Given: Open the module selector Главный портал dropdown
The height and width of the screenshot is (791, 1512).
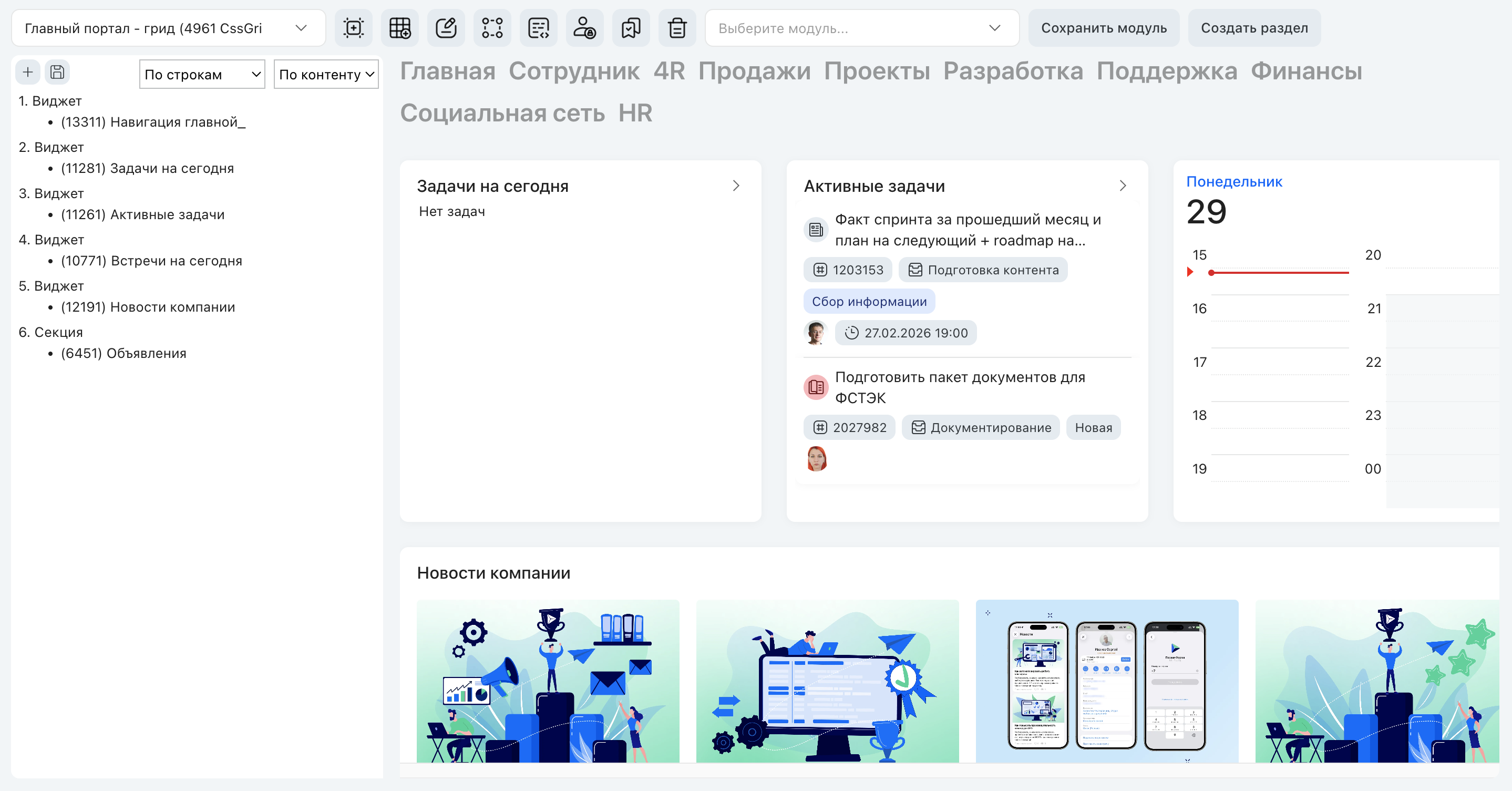Looking at the screenshot, I should [169, 28].
